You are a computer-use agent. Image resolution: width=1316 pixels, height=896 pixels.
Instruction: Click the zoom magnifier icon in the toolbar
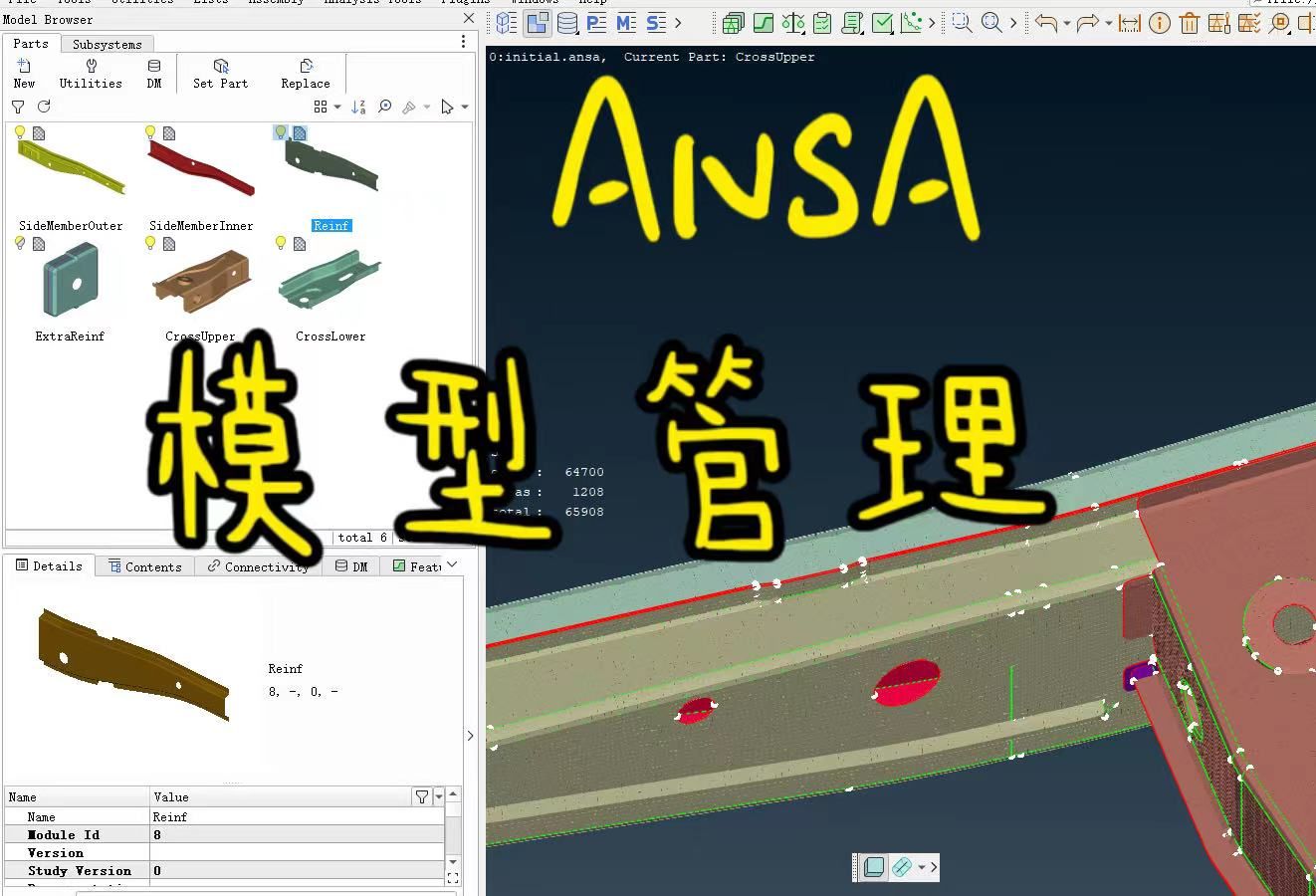pos(991,23)
